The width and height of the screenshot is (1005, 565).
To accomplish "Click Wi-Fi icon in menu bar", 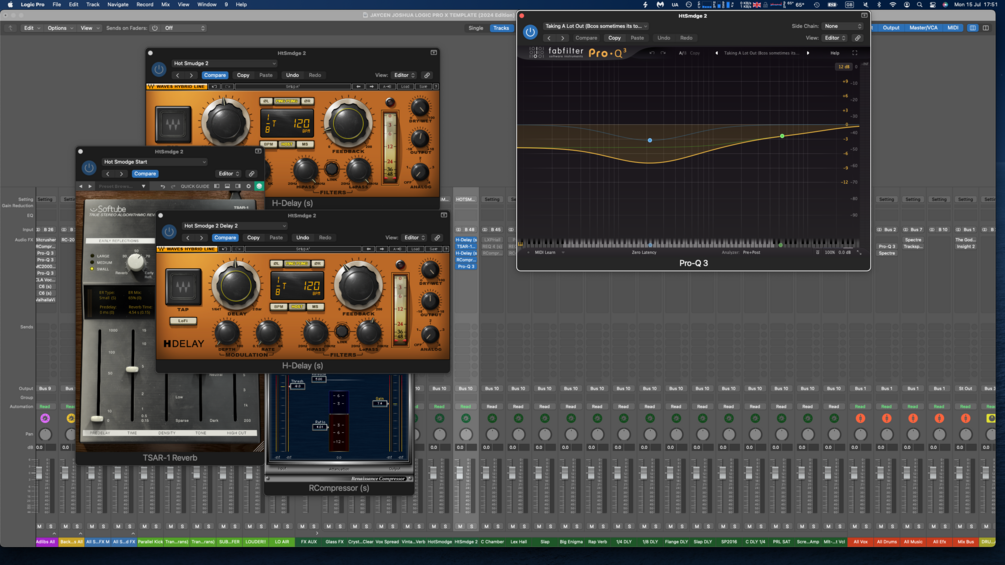I will (x=893, y=4).
